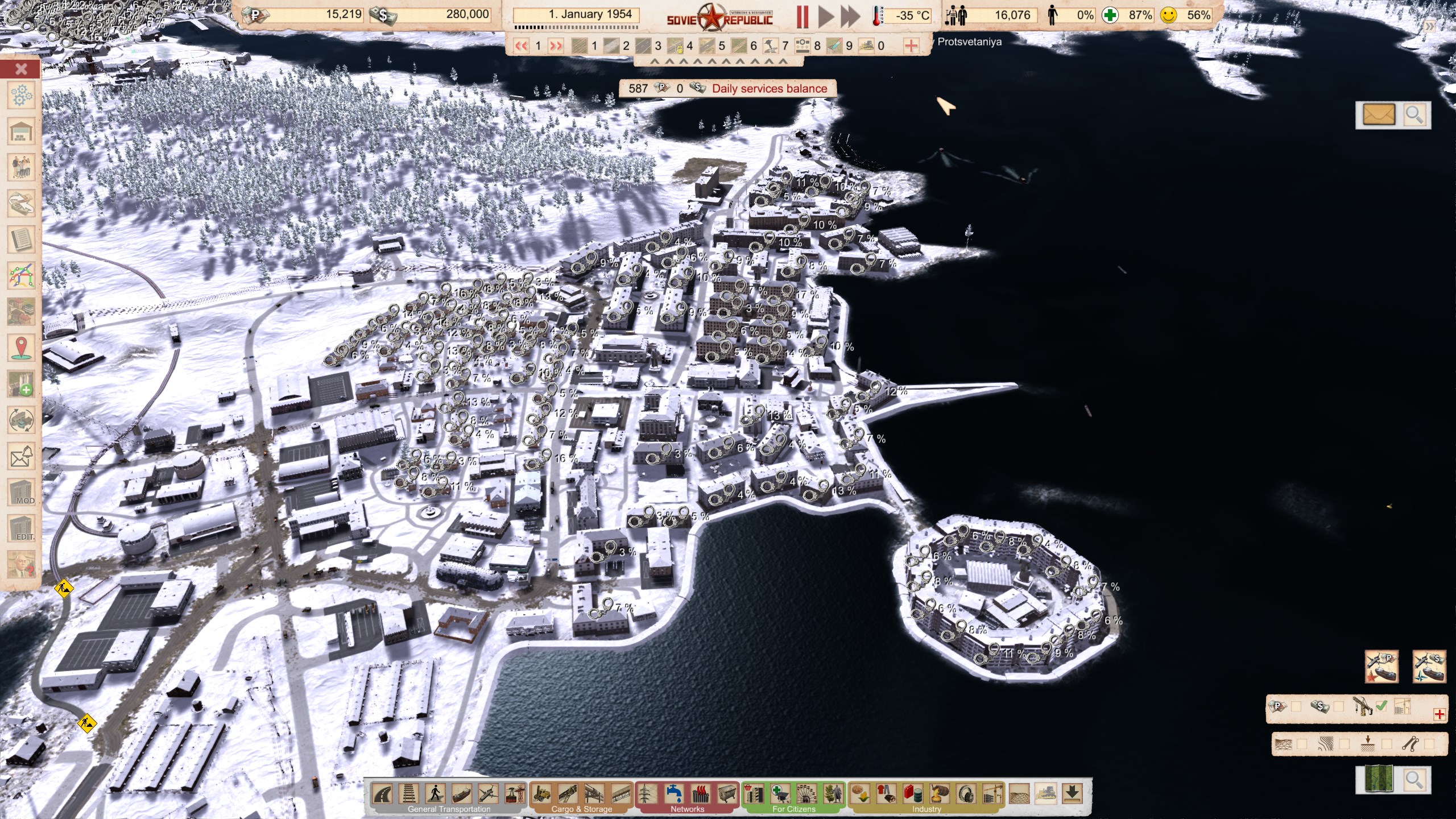Image resolution: width=1456 pixels, height=819 pixels.
Task: Select the bulldozer demolish tool
Action: [1045, 793]
